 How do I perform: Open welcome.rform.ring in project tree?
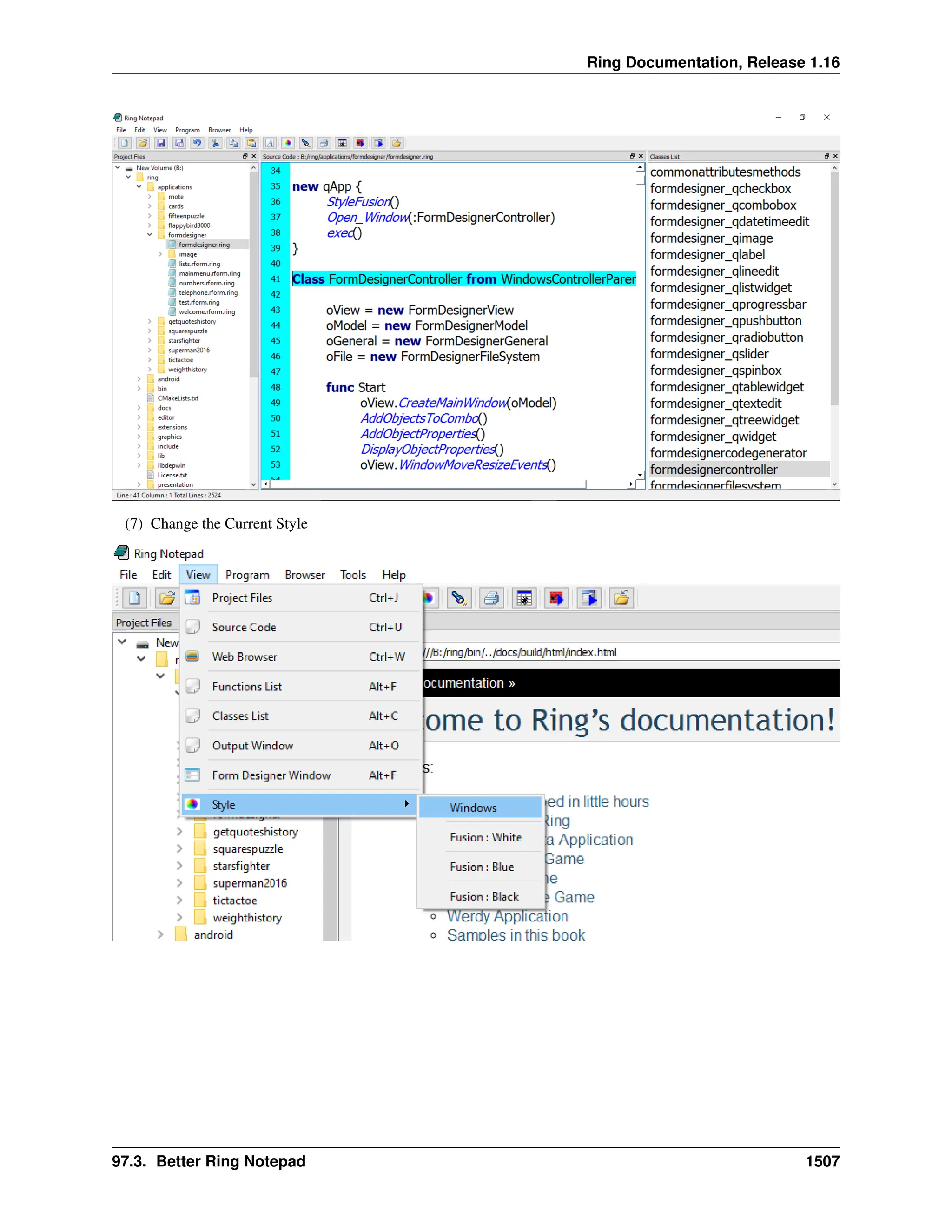(206, 312)
